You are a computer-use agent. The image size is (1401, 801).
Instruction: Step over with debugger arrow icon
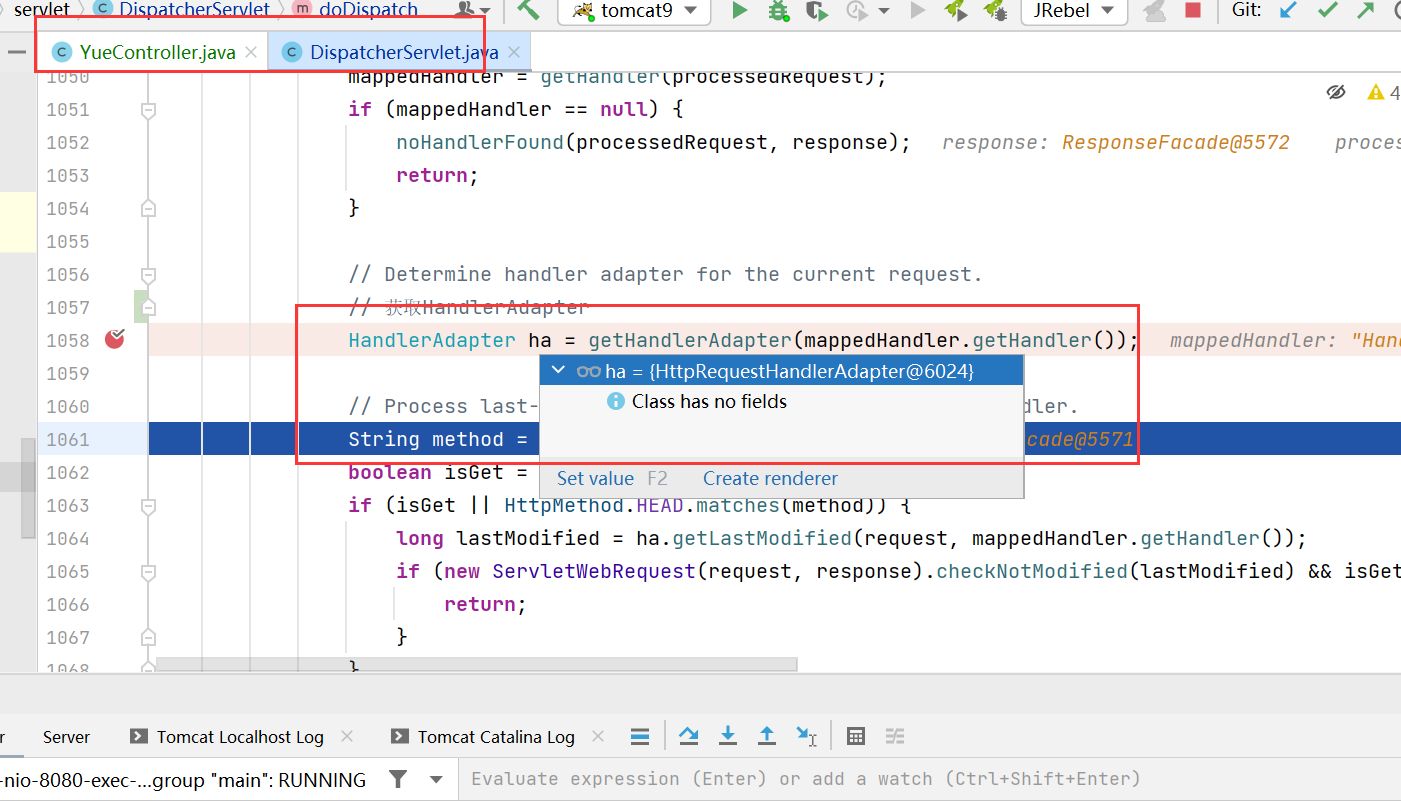point(689,736)
